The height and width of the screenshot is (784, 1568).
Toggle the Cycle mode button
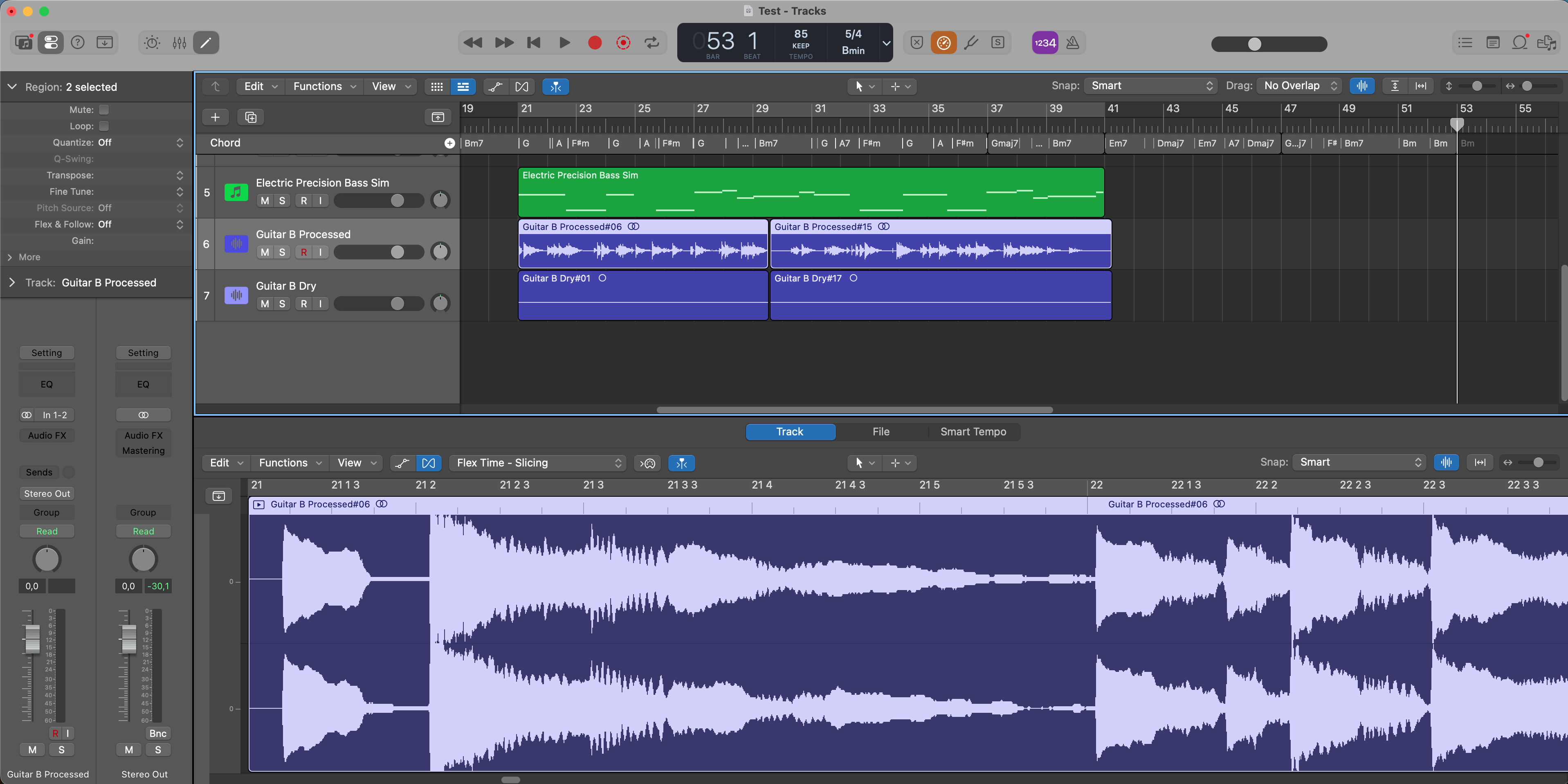(652, 43)
